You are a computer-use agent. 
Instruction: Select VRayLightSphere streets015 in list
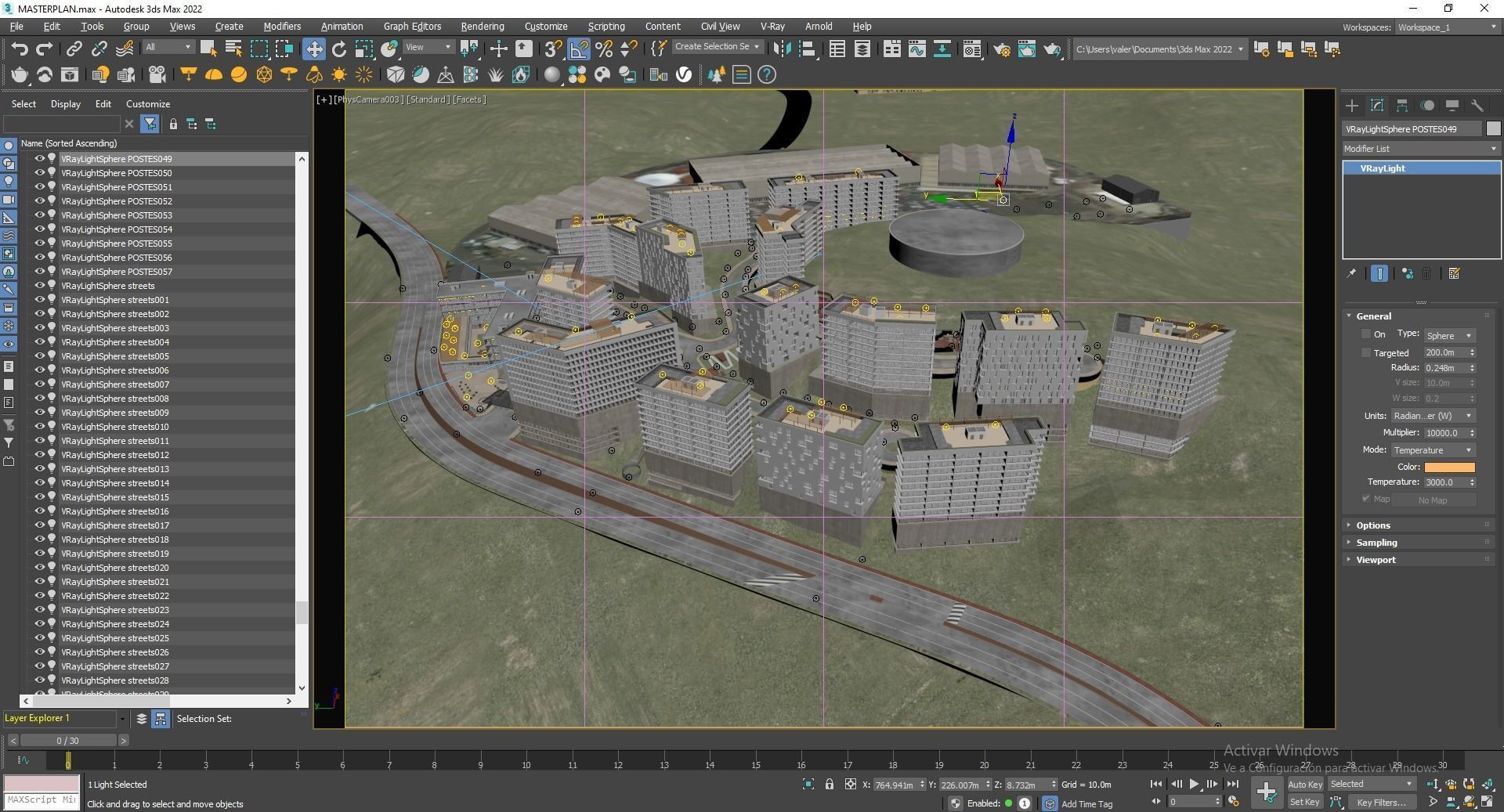114,496
